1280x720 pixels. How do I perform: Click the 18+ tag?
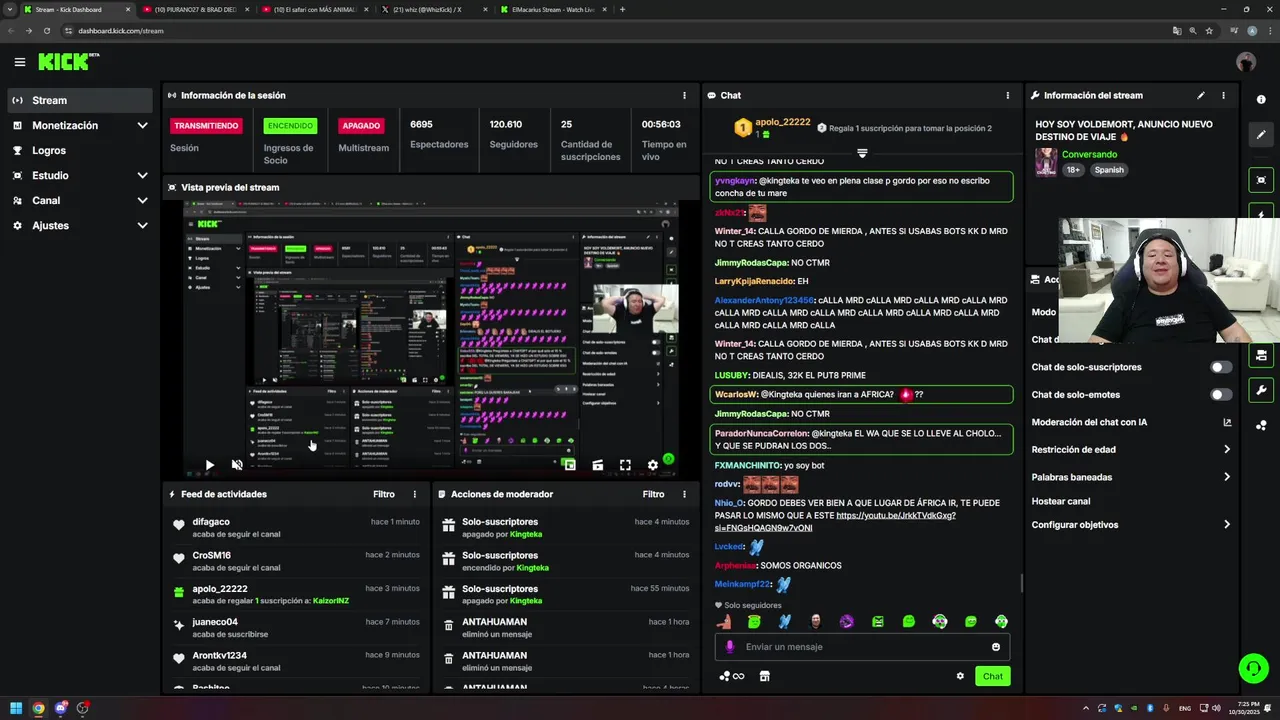coord(1073,170)
